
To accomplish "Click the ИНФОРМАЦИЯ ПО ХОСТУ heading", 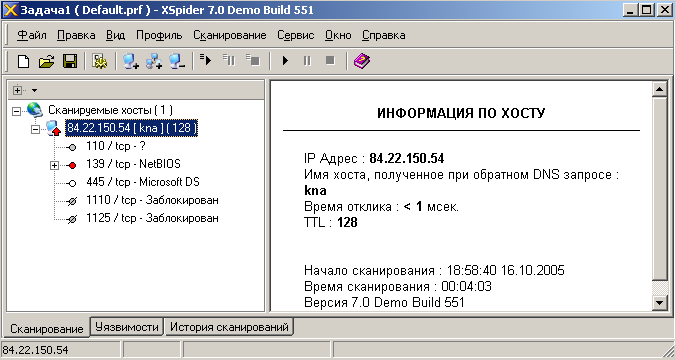I will pos(461,113).
